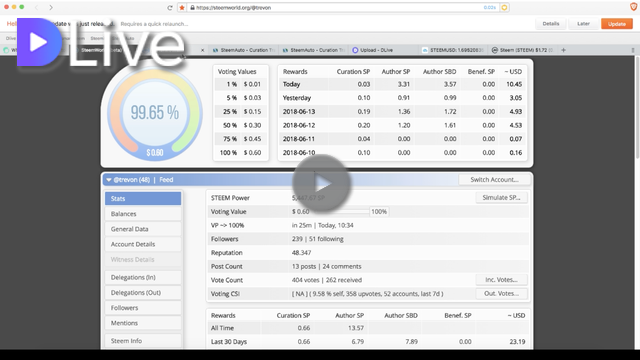Click the Feed link in account header
Image resolution: width=640 pixels, height=360 pixels.
(x=166, y=180)
